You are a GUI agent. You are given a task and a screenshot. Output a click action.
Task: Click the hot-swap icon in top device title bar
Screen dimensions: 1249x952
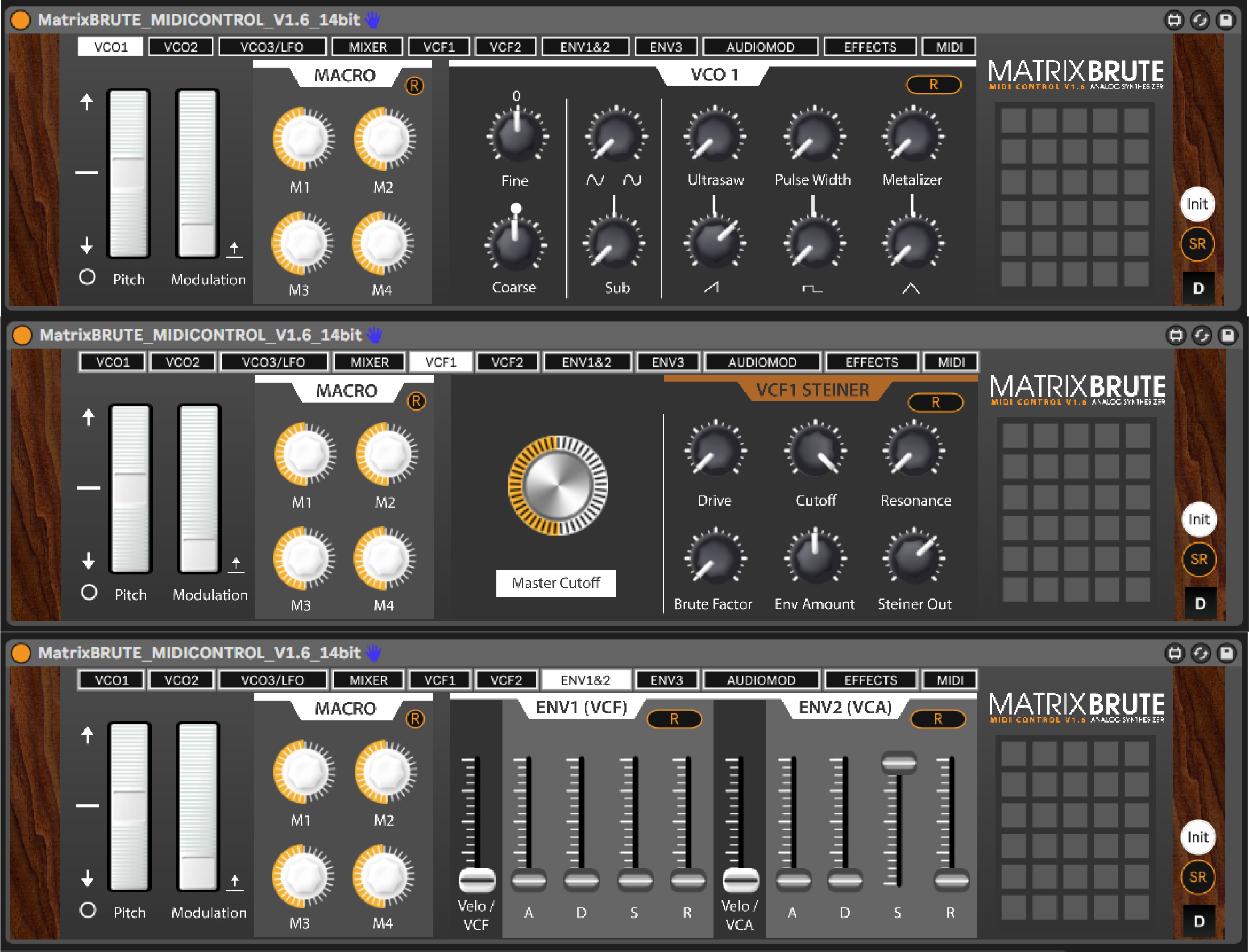1200,21
